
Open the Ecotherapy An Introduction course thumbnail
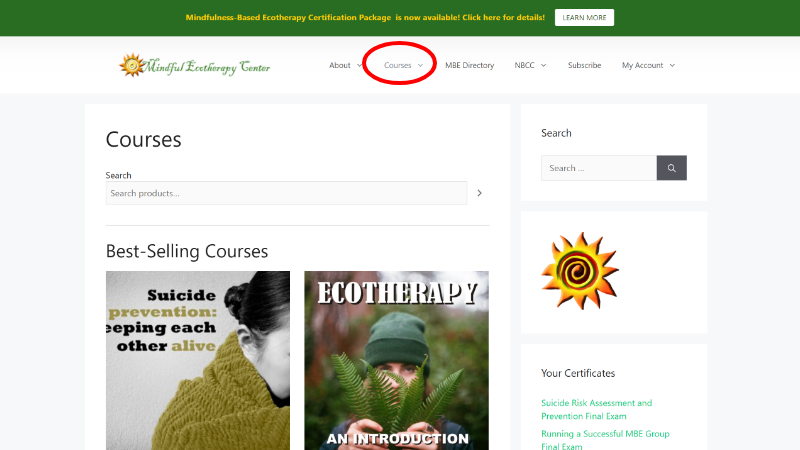(396, 360)
